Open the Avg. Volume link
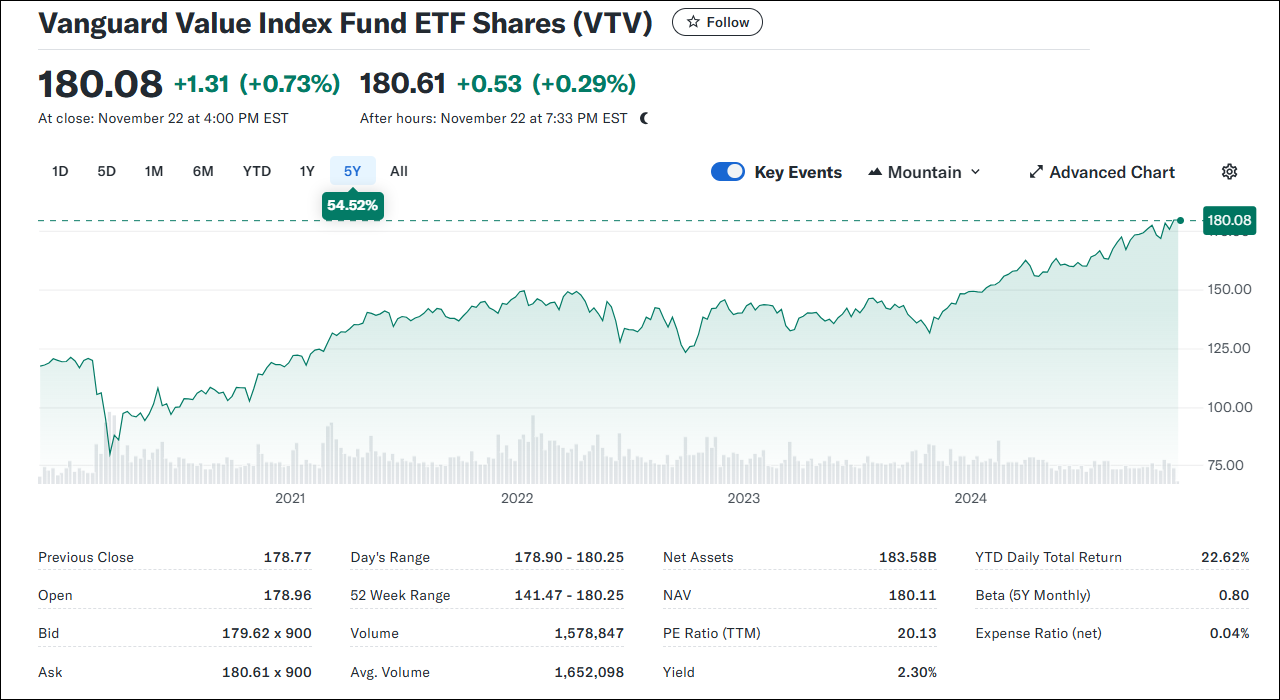The height and width of the screenshot is (700, 1280). 390,672
